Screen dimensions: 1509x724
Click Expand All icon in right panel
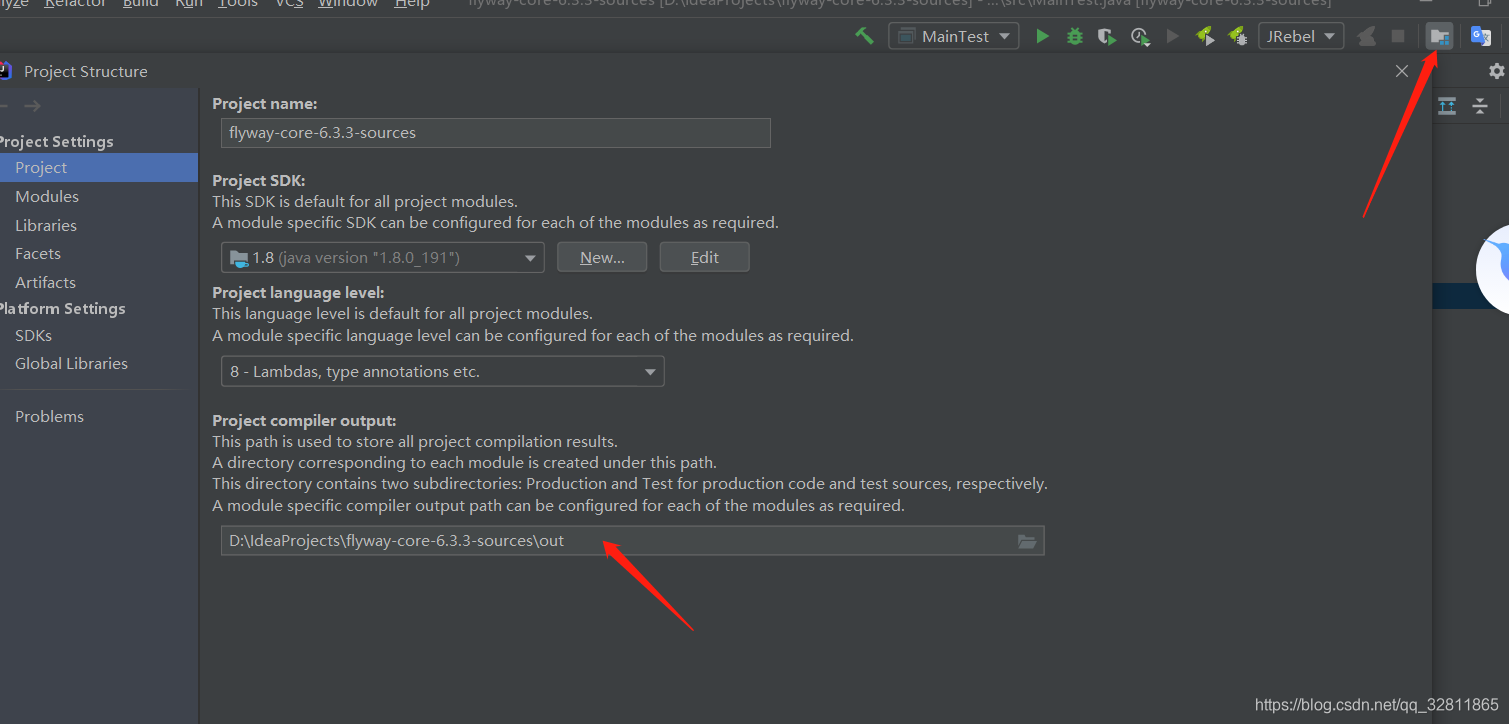1447,106
